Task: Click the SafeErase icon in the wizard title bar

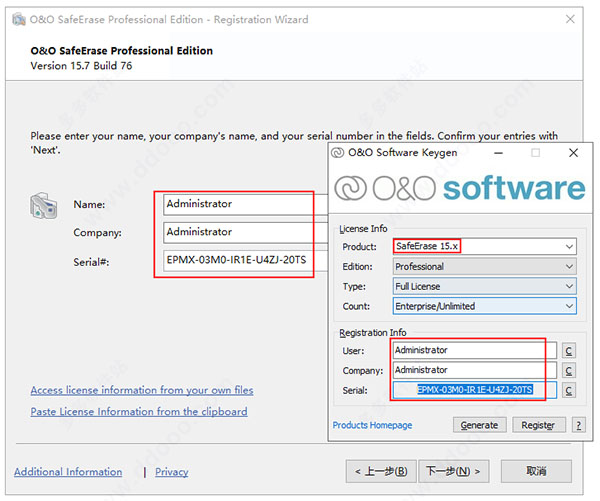Action: pyautogui.click(x=18, y=19)
